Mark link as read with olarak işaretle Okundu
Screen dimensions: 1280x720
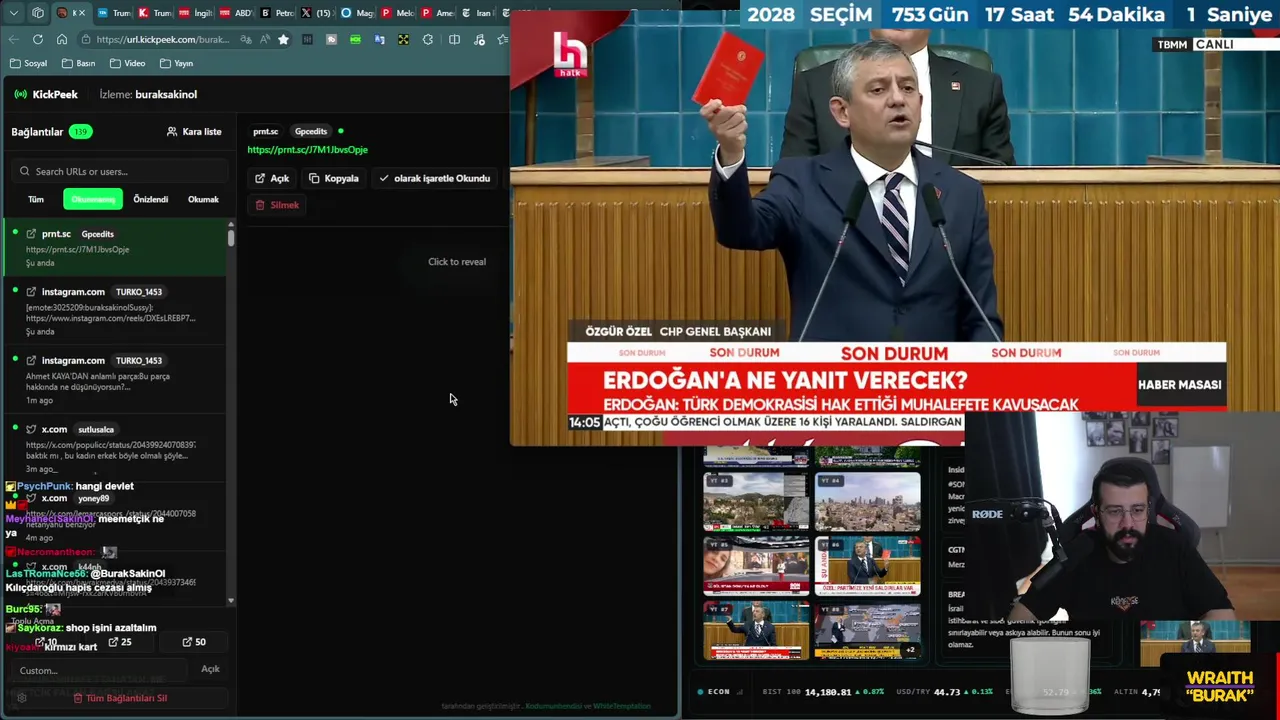[435, 178]
